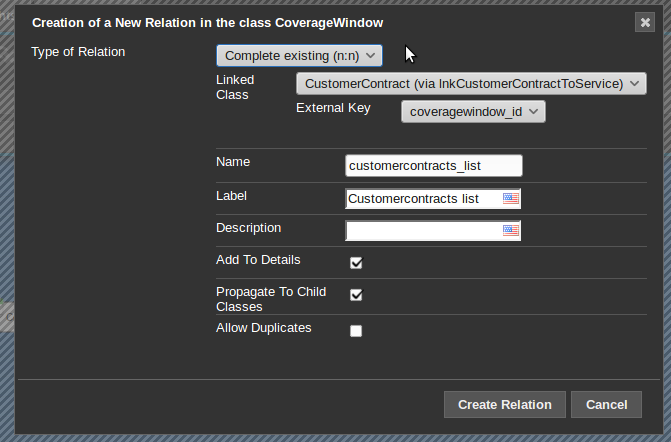This screenshot has width=671, height=442.
Task: Close the New Relation dialog
Action: tap(644, 22)
